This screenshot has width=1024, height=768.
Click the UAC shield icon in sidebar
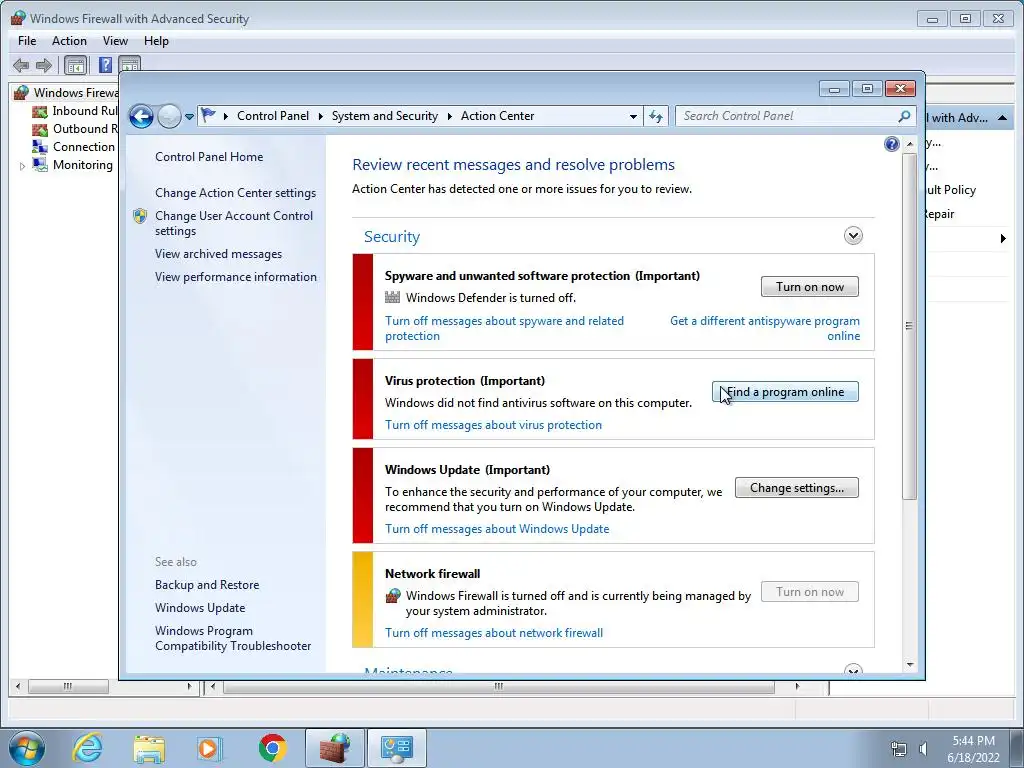[140, 216]
